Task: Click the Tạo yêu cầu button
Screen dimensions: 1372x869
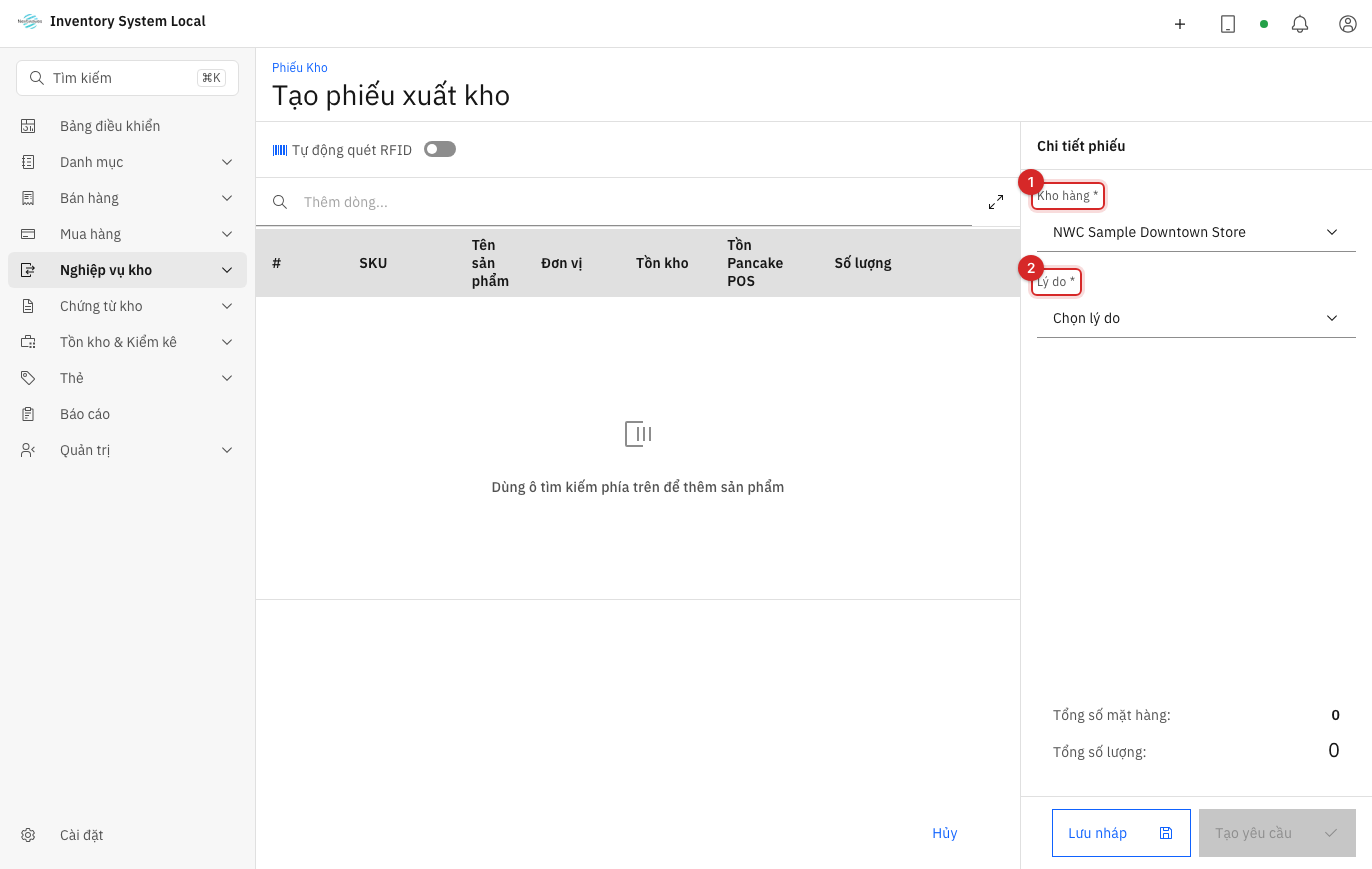Action: (1277, 833)
